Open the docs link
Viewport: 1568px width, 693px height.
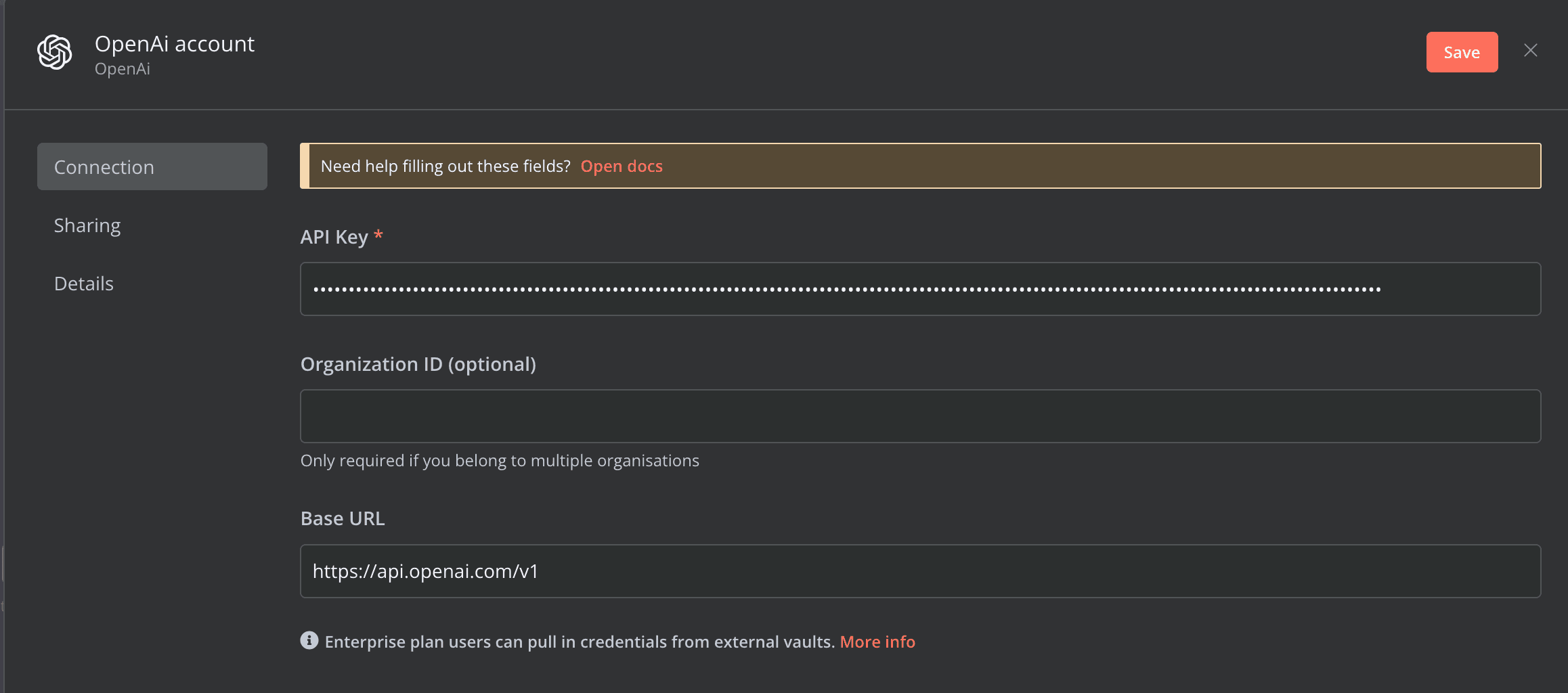(622, 166)
